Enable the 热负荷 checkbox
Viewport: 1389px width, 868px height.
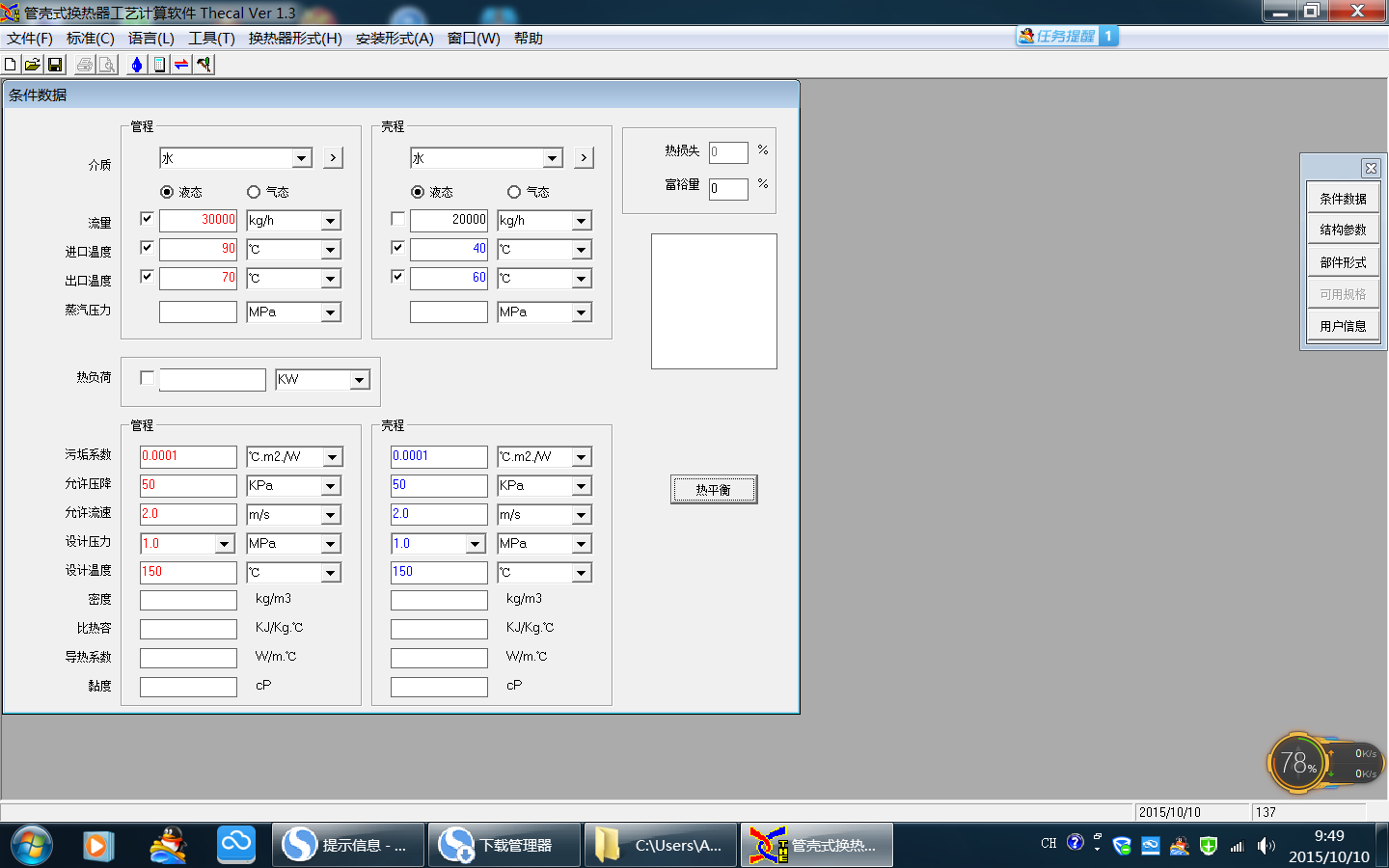tap(147, 378)
